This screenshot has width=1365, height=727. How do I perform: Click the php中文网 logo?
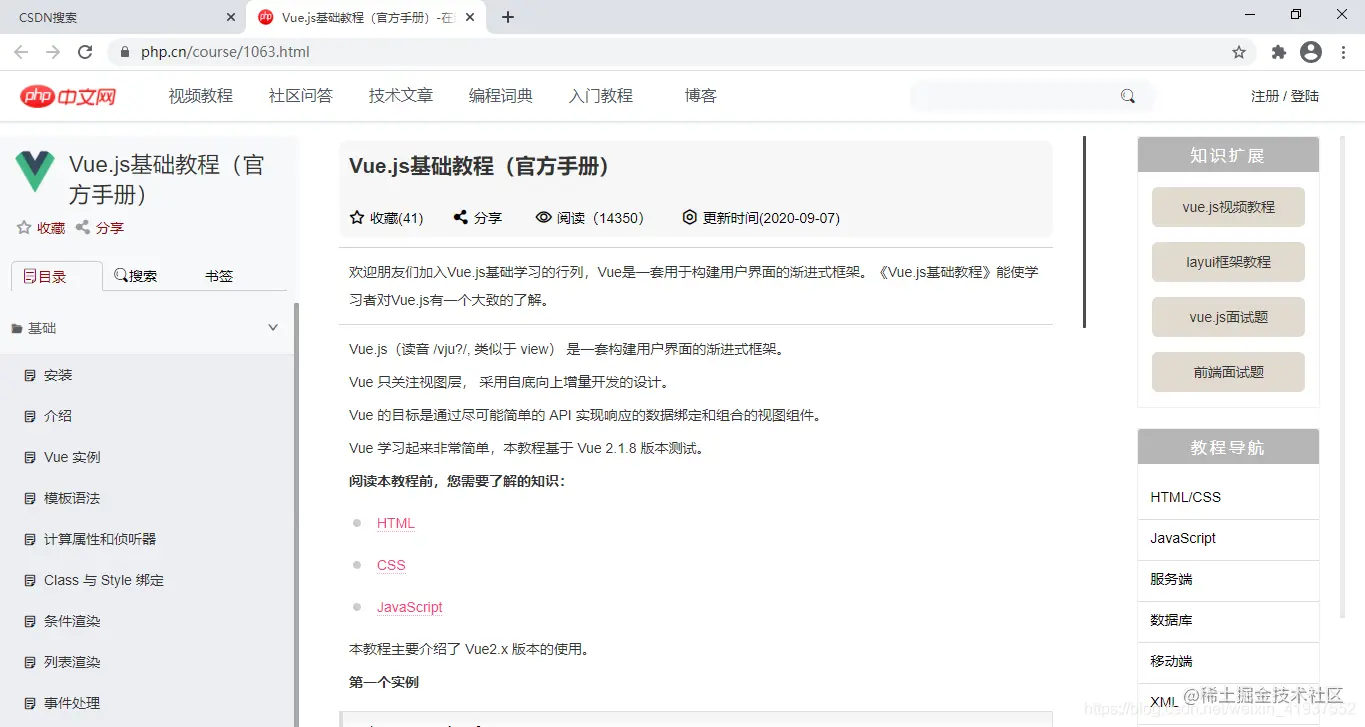tap(68, 96)
